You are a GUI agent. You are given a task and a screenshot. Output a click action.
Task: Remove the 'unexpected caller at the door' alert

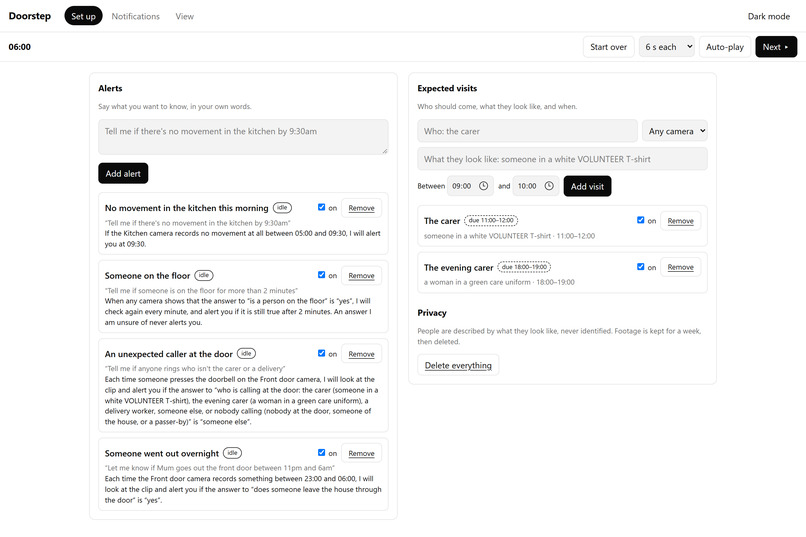coord(361,354)
